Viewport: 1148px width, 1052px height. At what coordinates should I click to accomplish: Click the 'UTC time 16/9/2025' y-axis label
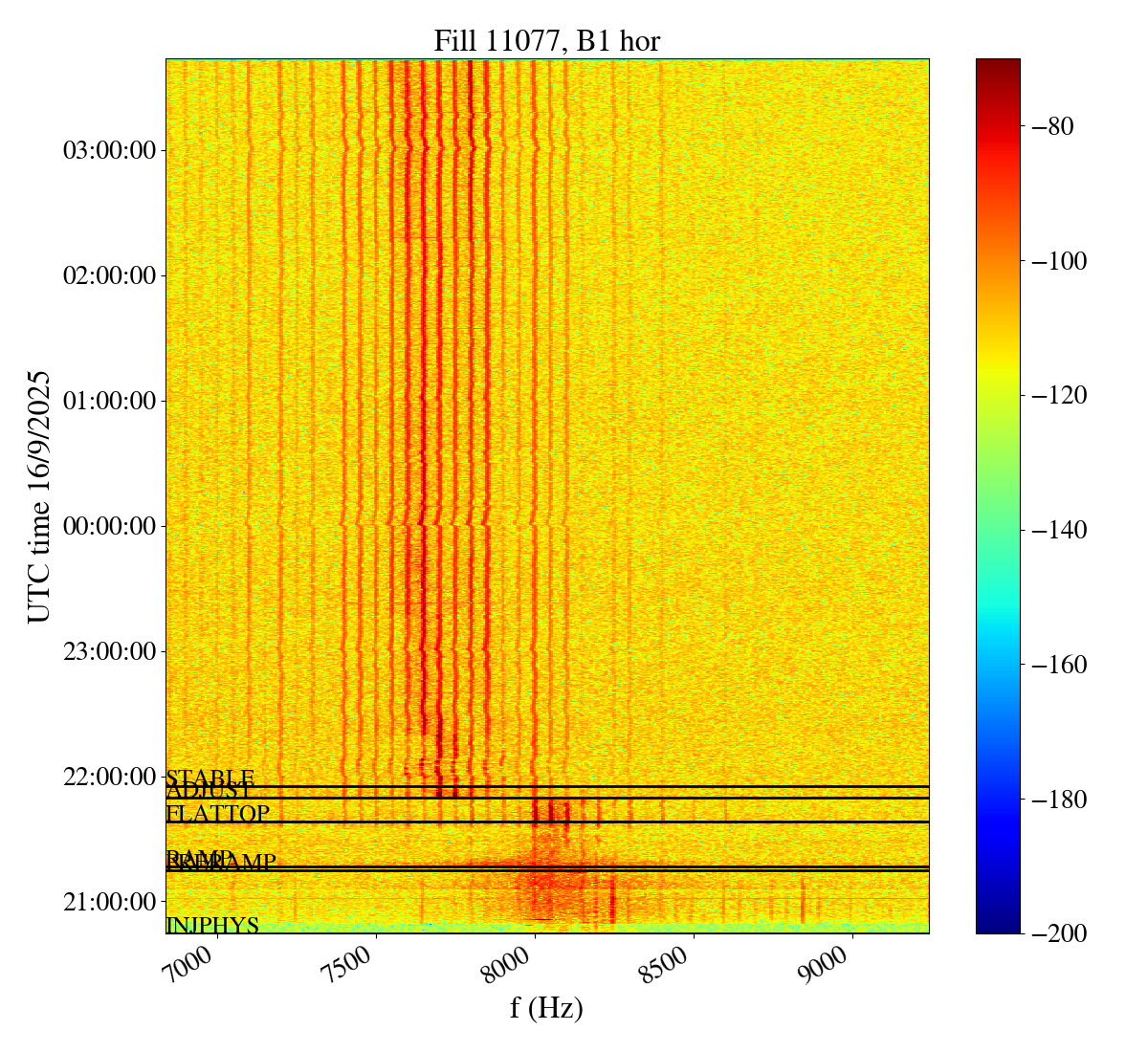click(39, 496)
